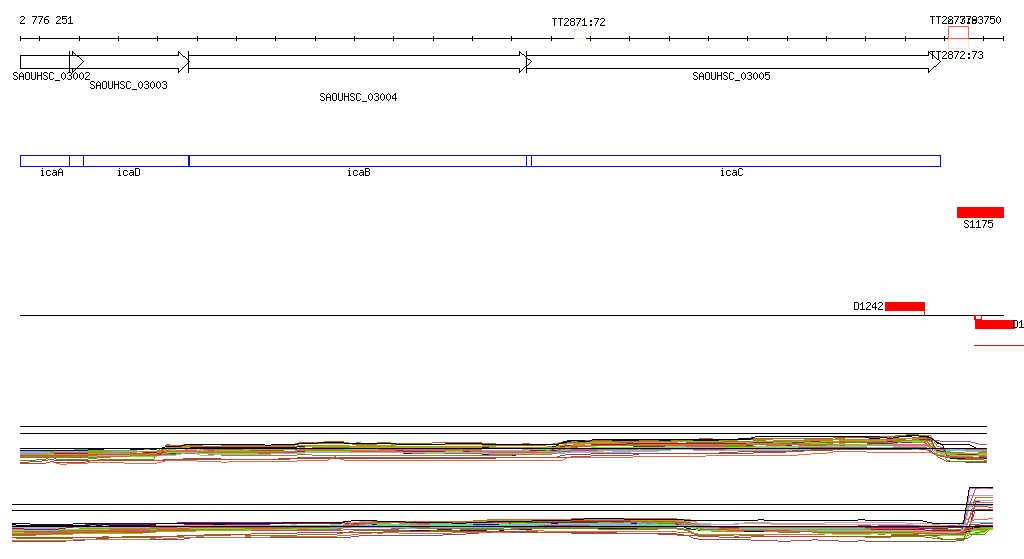The height and width of the screenshot is (559, 1024).
Task: Select the TT2871:72 terminator marker box
Action: point(580,35)
